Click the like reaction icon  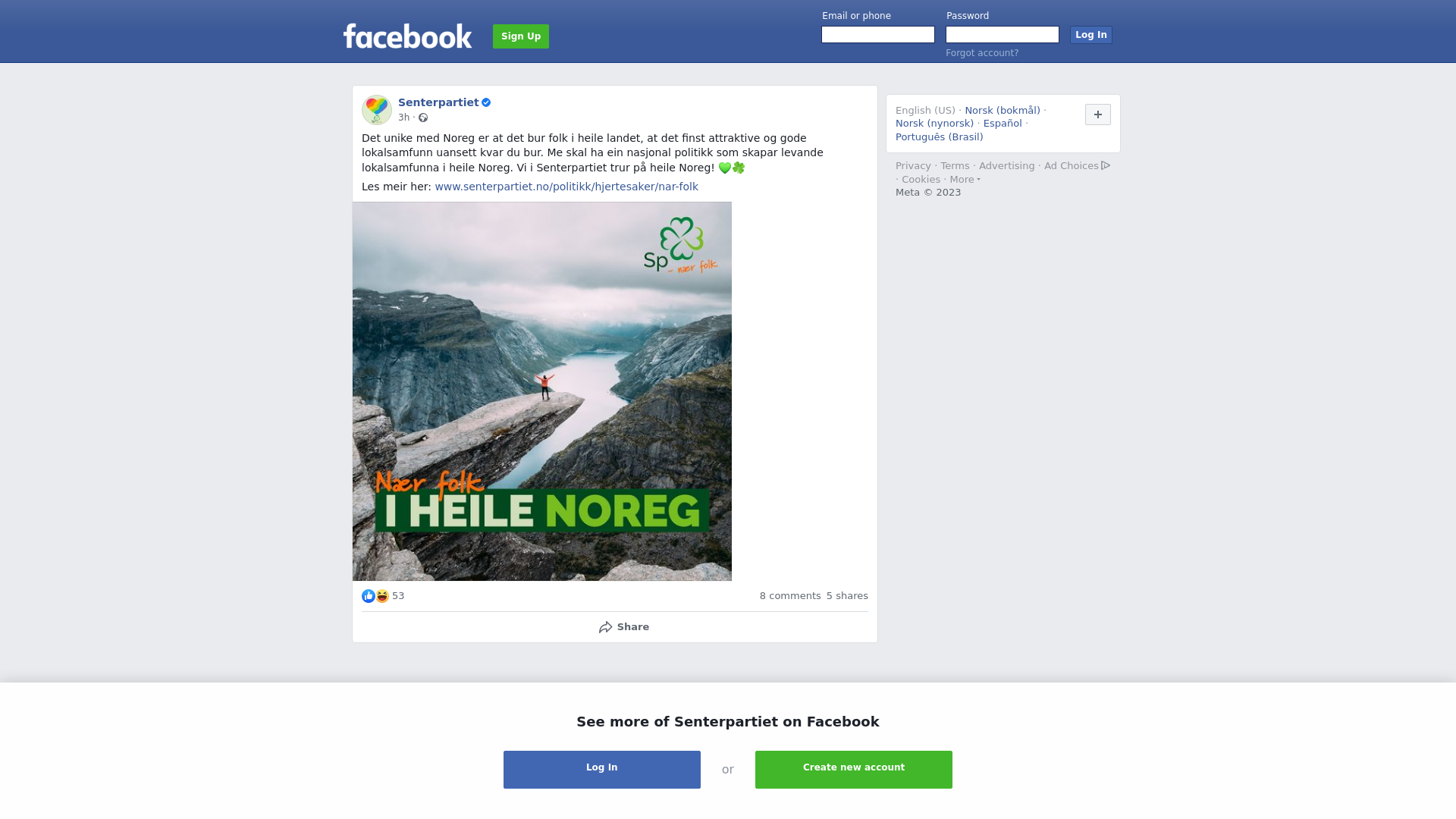[x=369, y=596]
